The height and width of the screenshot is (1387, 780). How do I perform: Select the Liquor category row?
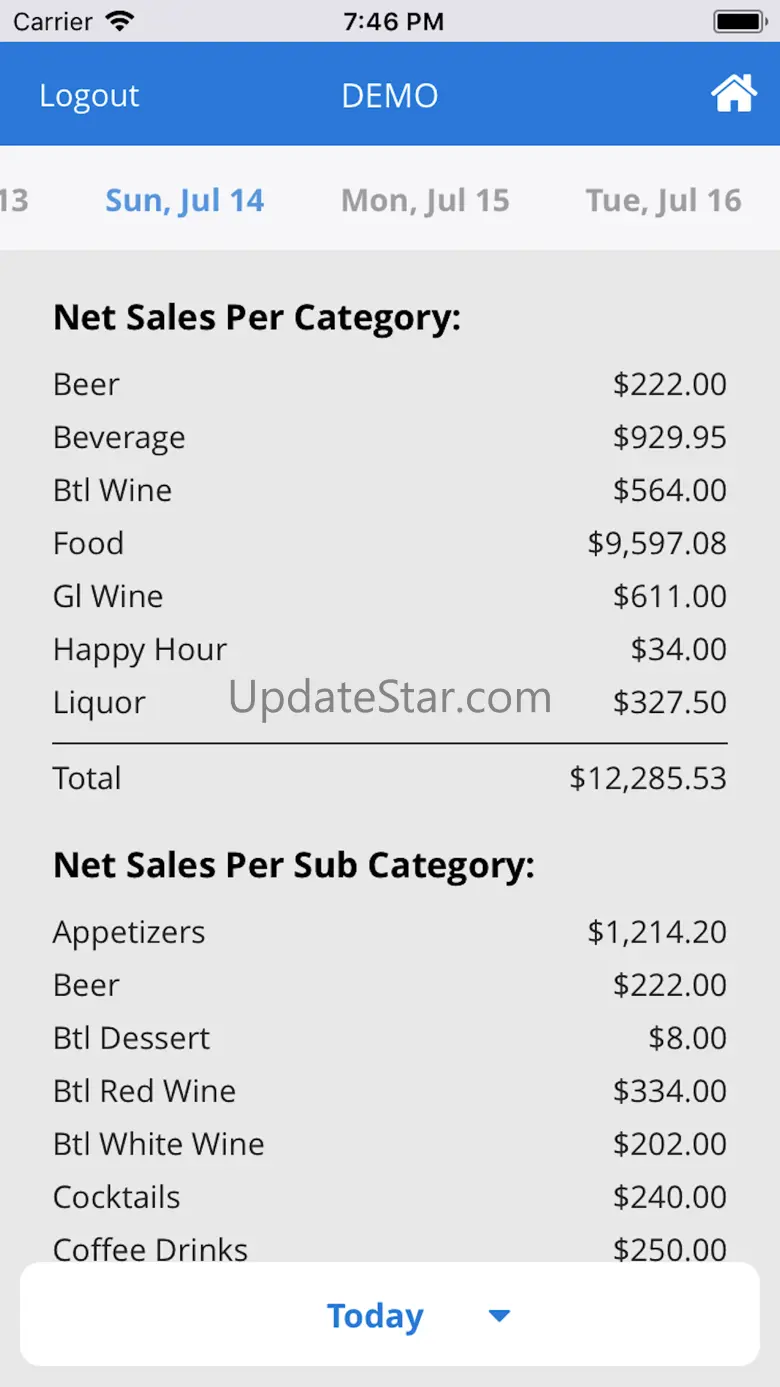[x=100, y=702]
